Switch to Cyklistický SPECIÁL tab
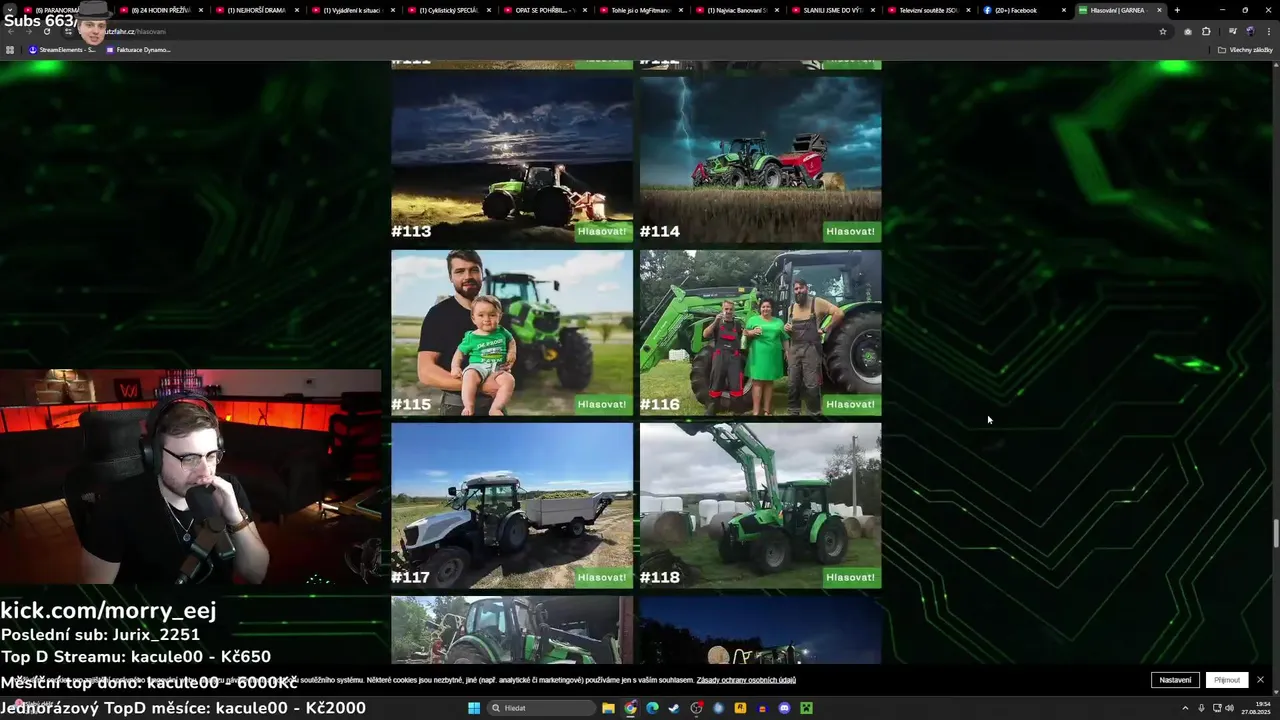This screenshot has width=1280, height=720. point(448,10)
